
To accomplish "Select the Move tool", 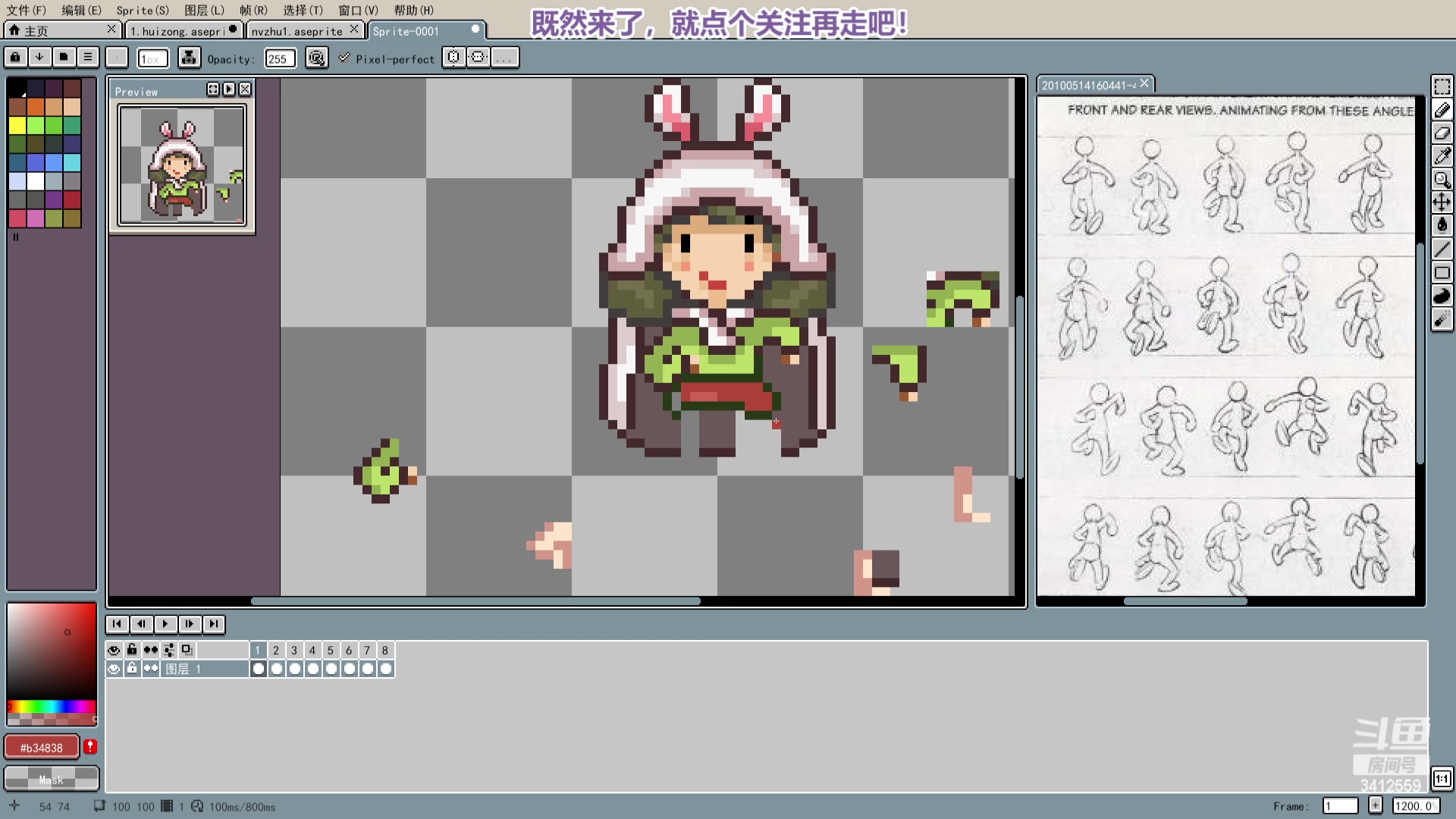I will click(x=1442, y=202).
